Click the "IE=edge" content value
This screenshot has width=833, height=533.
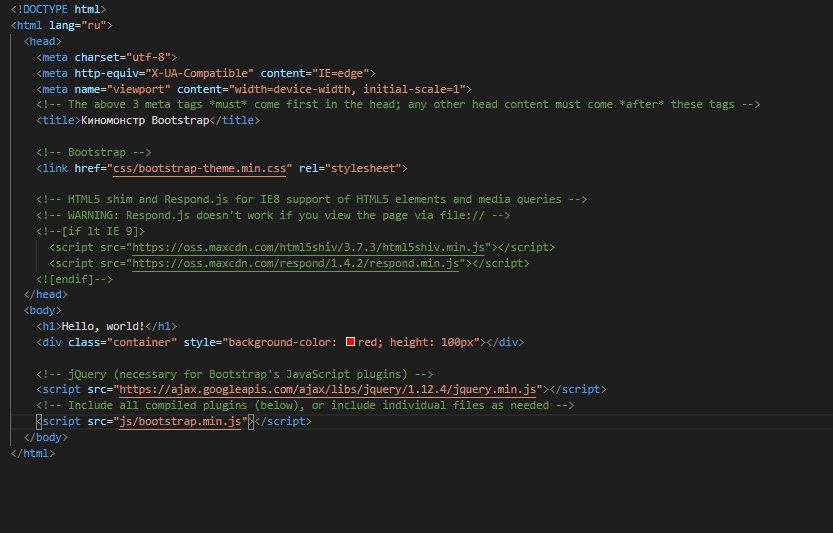pos(341,73)
